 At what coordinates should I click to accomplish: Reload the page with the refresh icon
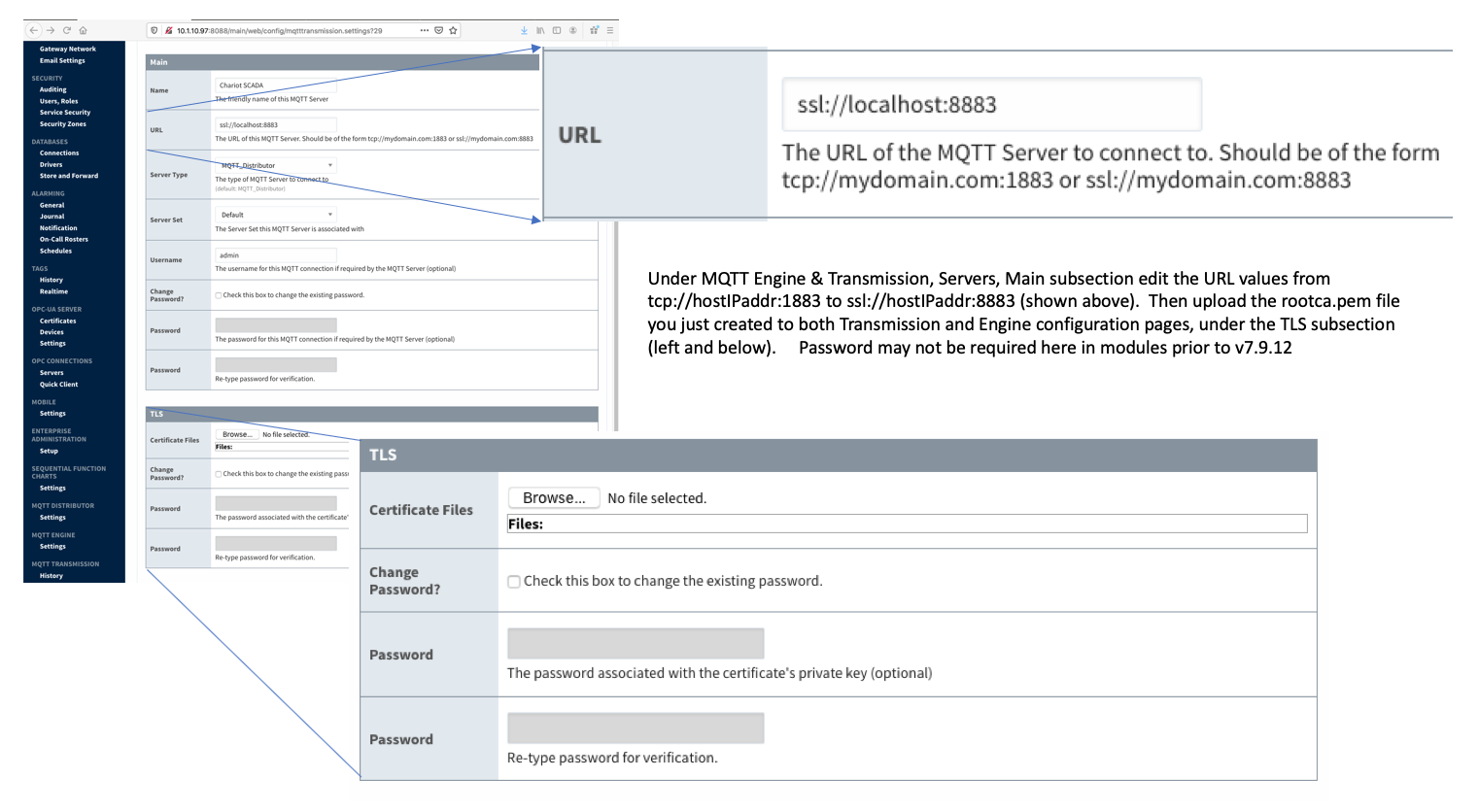click(x=67, y=30)
